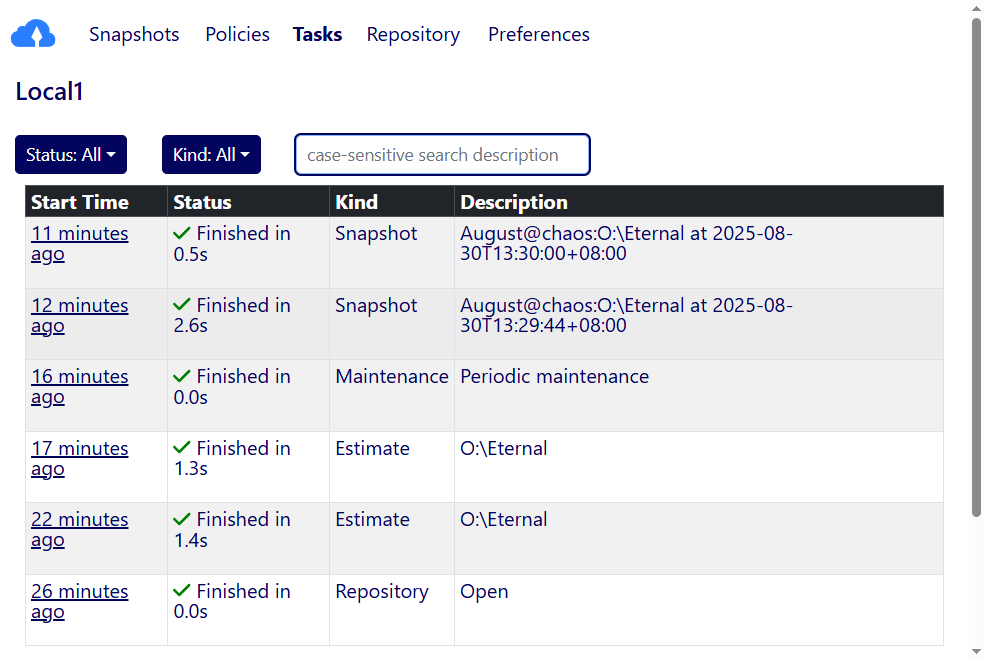Click the Kopia cloud logo icon
The image size is (984, 661).
click(x=33, y=35)
